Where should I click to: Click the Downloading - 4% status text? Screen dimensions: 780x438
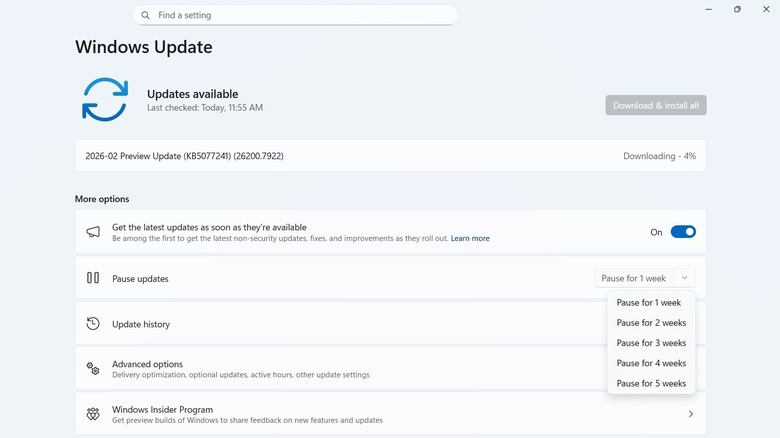tap(659, 156)
